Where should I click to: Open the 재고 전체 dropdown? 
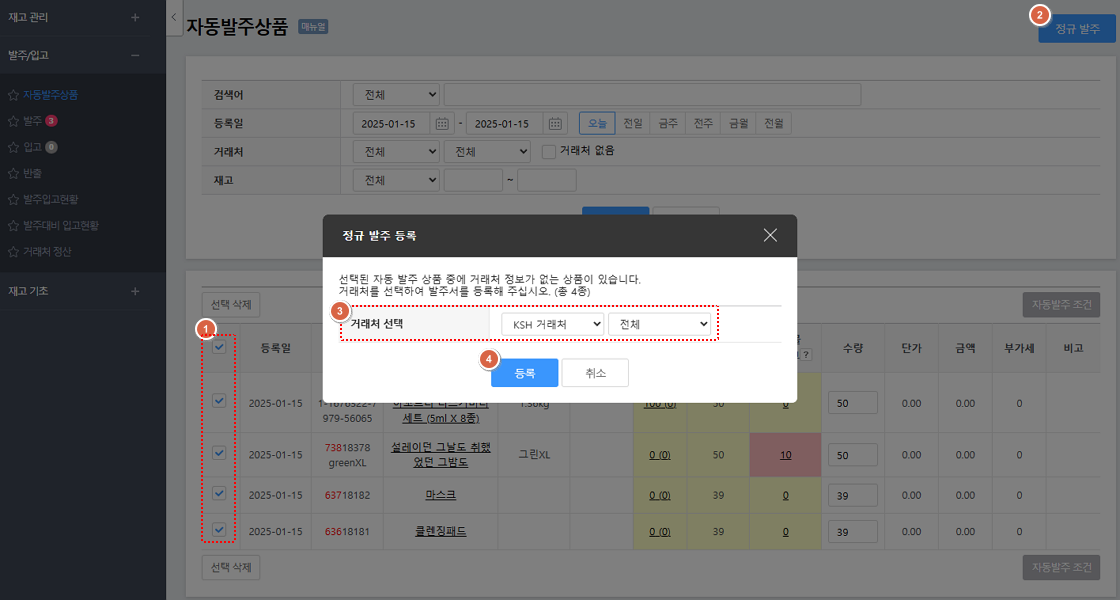[x=396, y=180]
